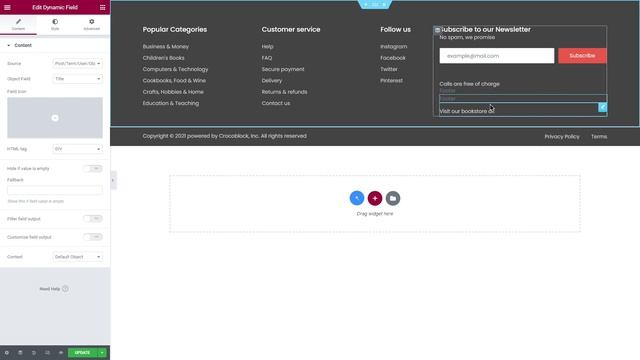This screenshot has width=640, height=360.
Task: Click the 'Customer service' heading
Action: [x=291, y=29]
